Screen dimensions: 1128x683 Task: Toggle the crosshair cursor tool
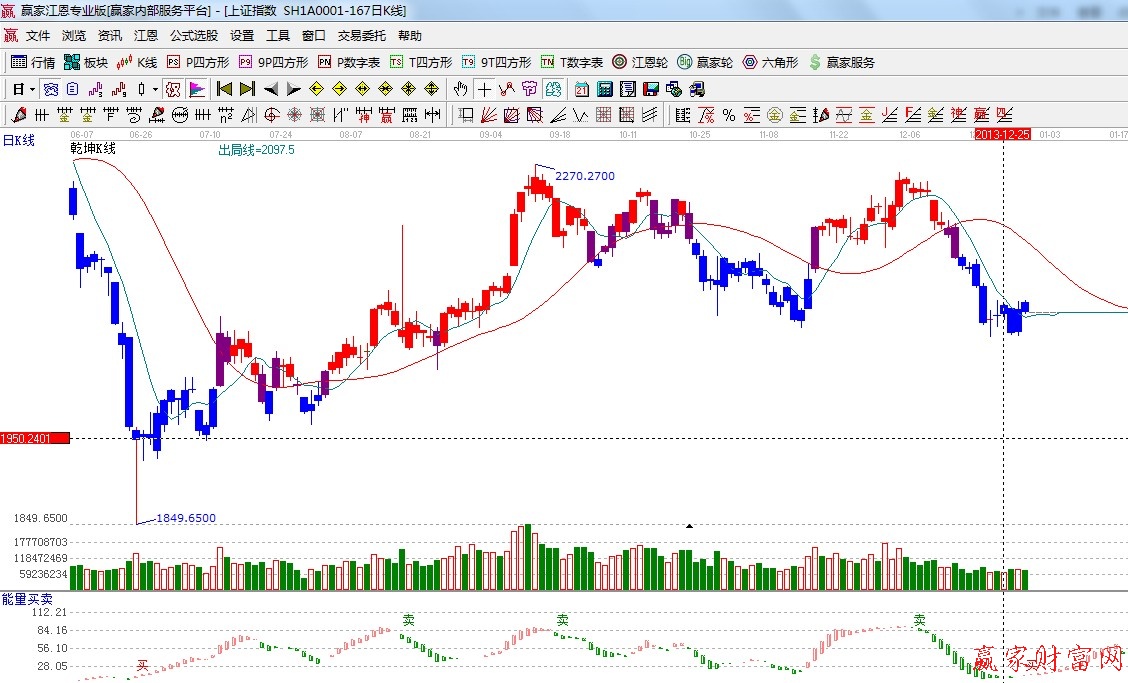[x=484, y=89]
